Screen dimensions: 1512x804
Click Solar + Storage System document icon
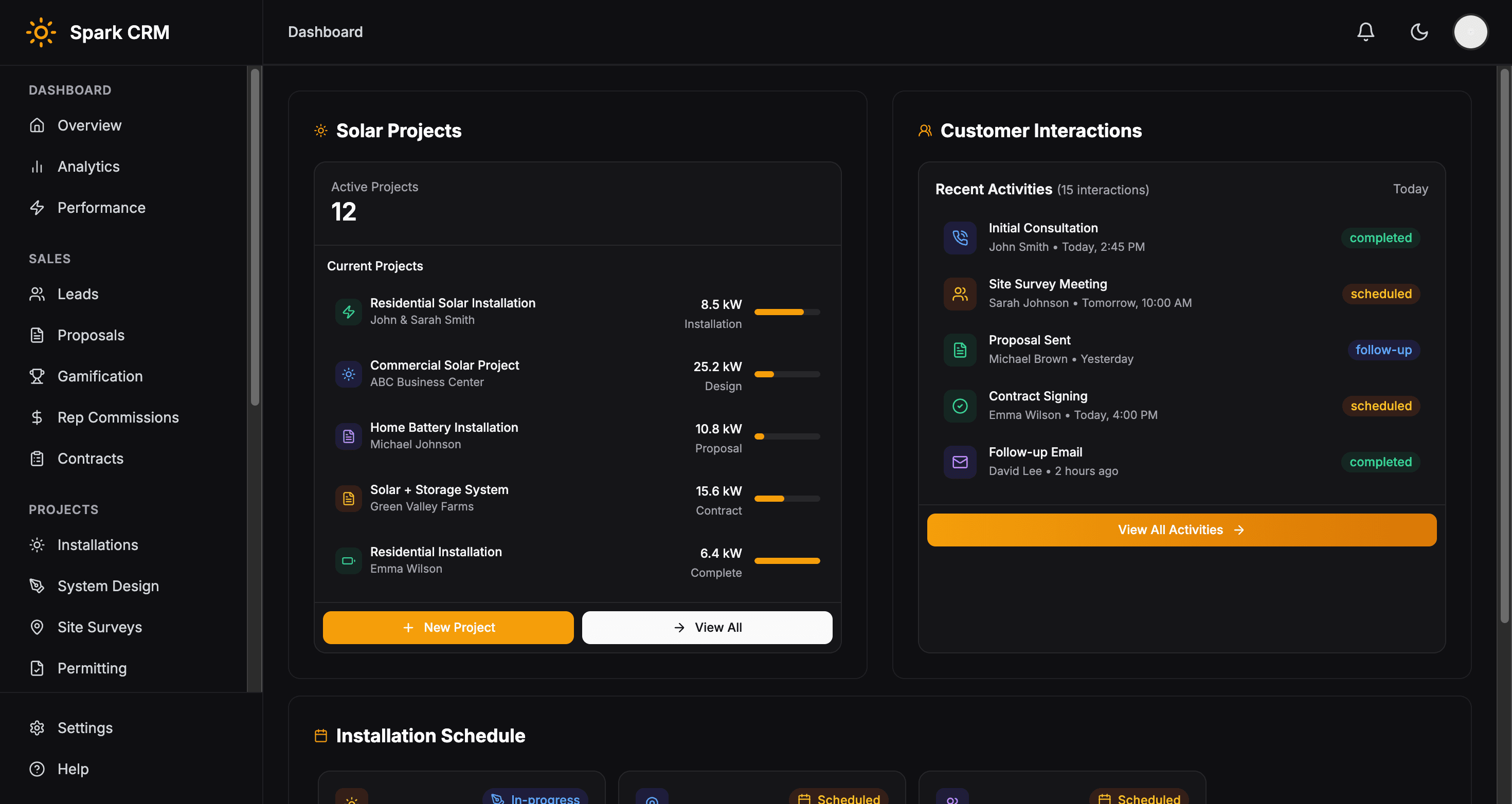tap(349, 498)
